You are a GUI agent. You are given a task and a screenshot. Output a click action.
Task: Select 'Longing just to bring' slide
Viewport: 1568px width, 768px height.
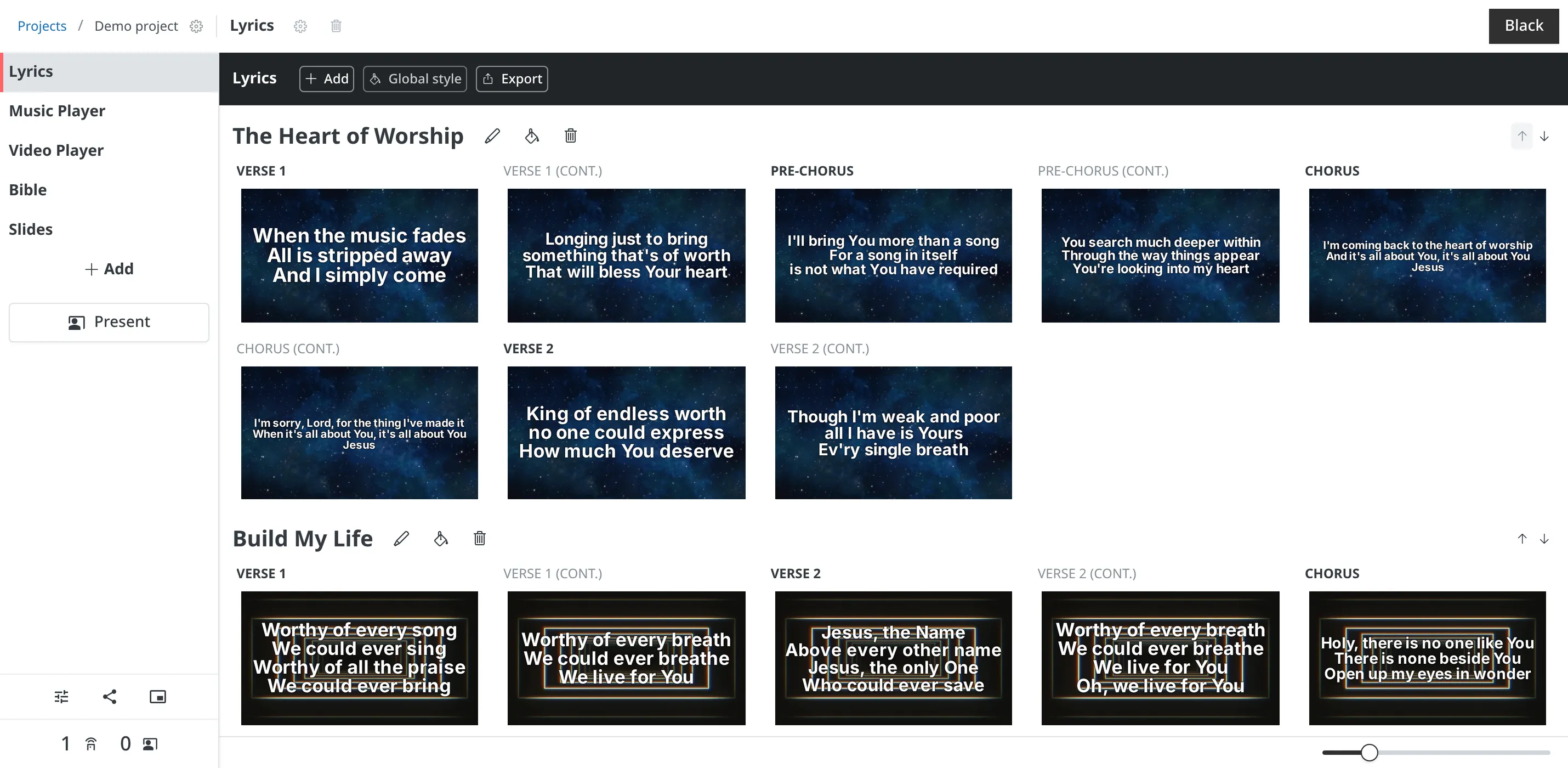pyautogui.click(x=626, y=255)
